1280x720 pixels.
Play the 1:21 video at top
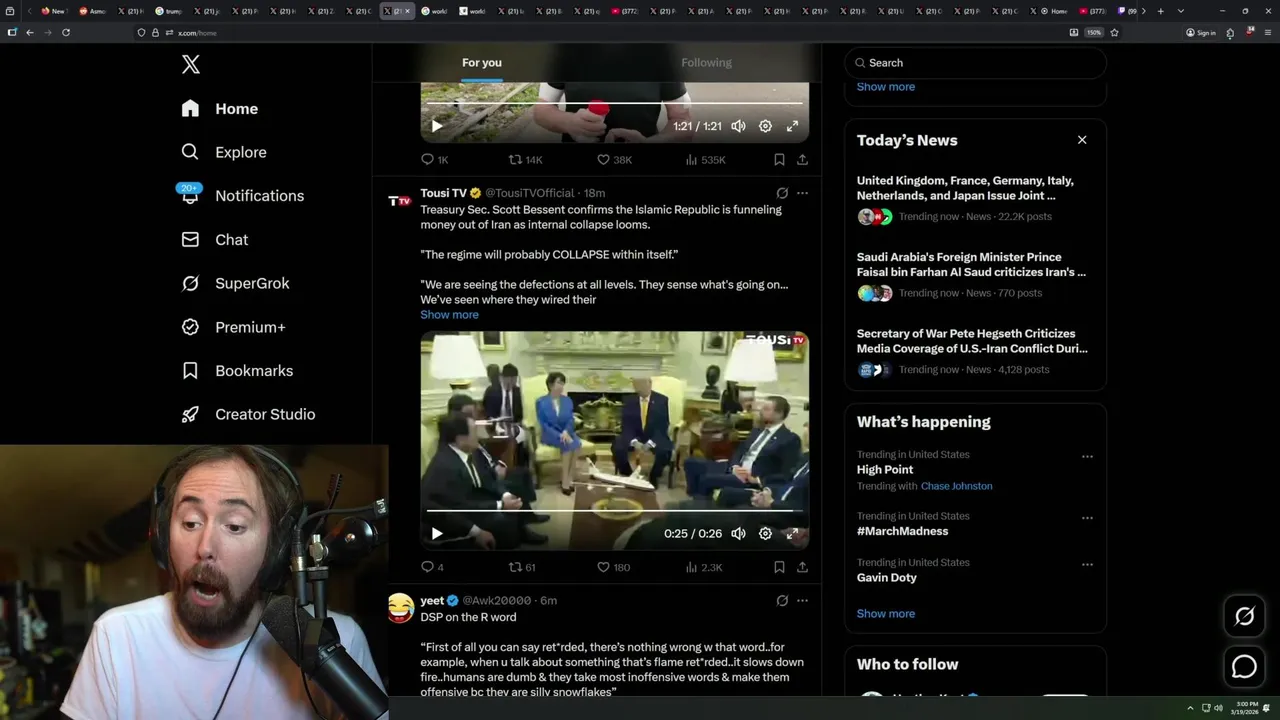437,126
